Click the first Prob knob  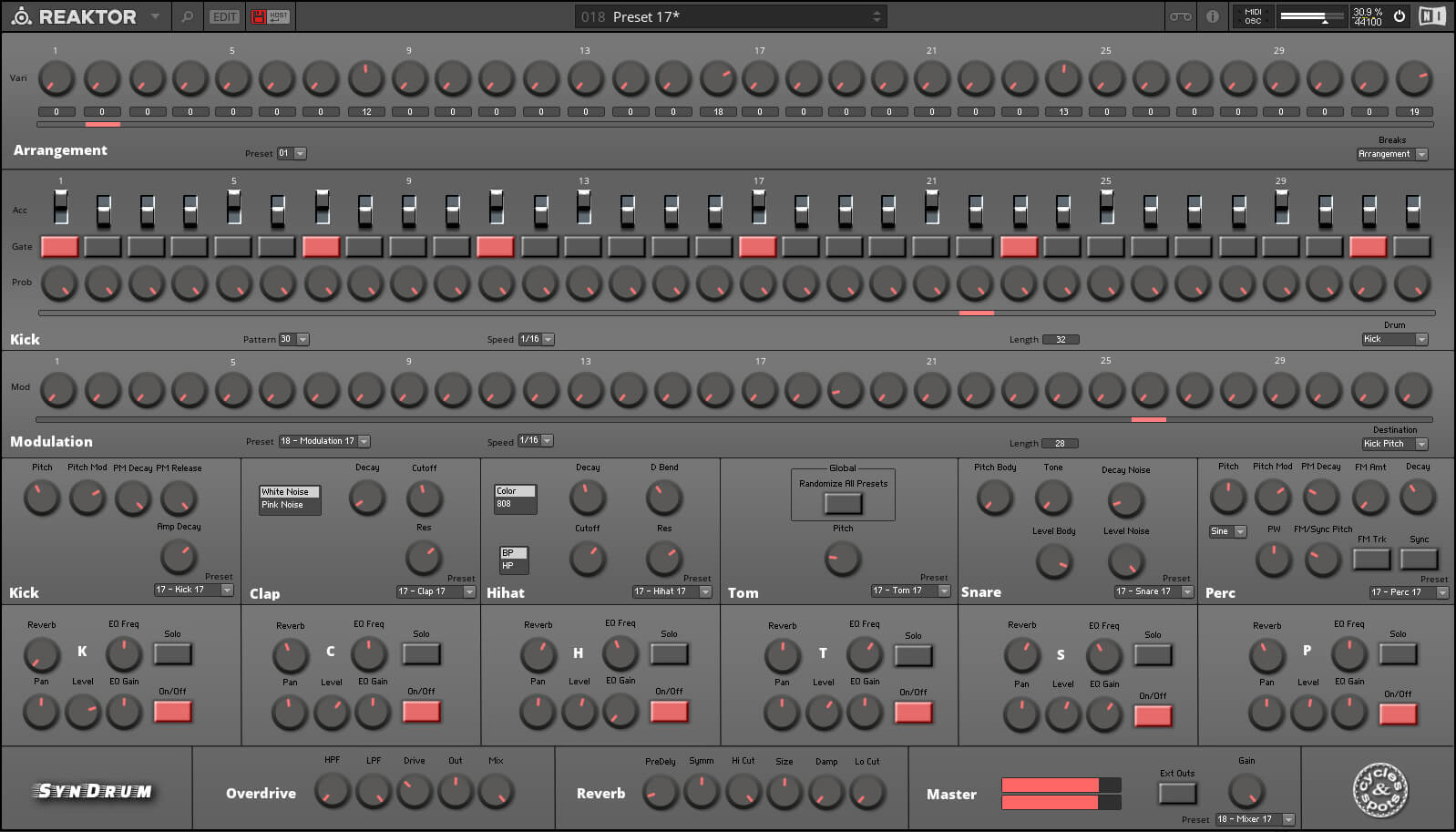point(59,284)
